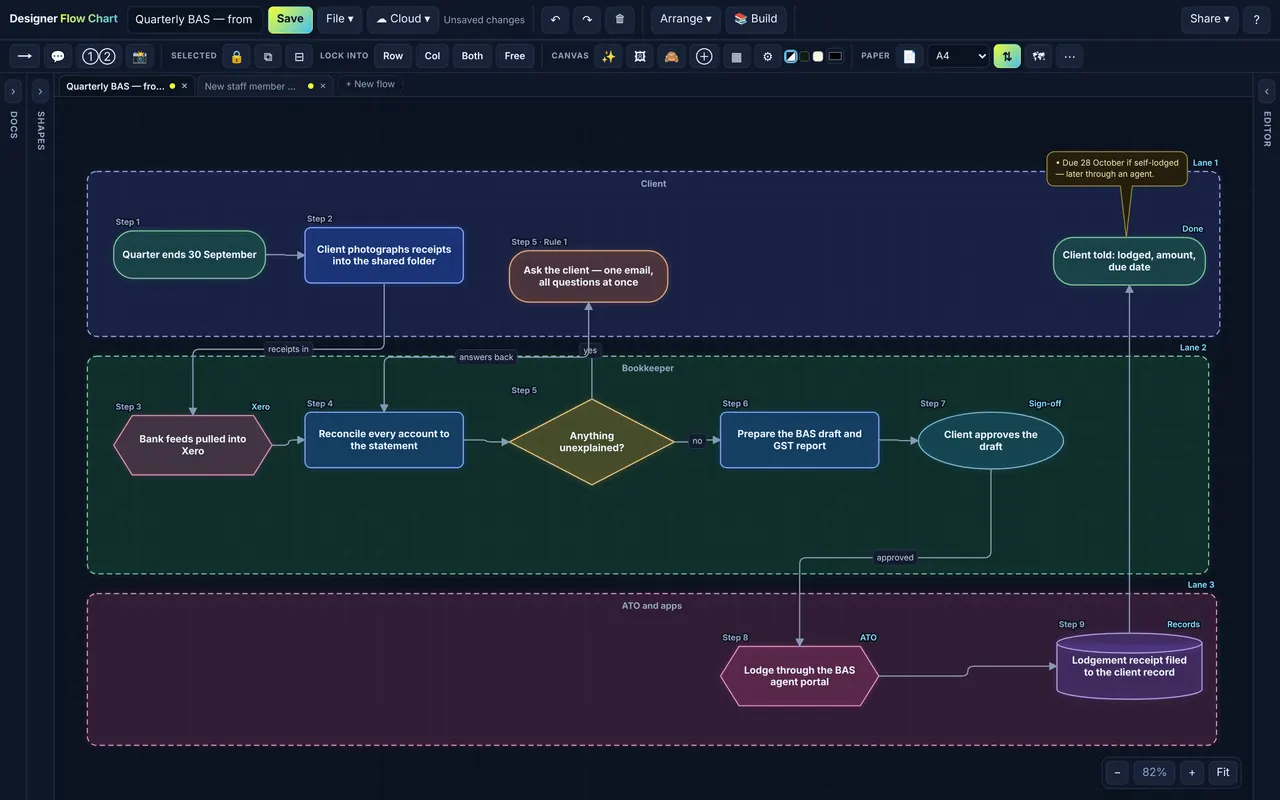Create a tab with + New flow

tap(370, 84)
